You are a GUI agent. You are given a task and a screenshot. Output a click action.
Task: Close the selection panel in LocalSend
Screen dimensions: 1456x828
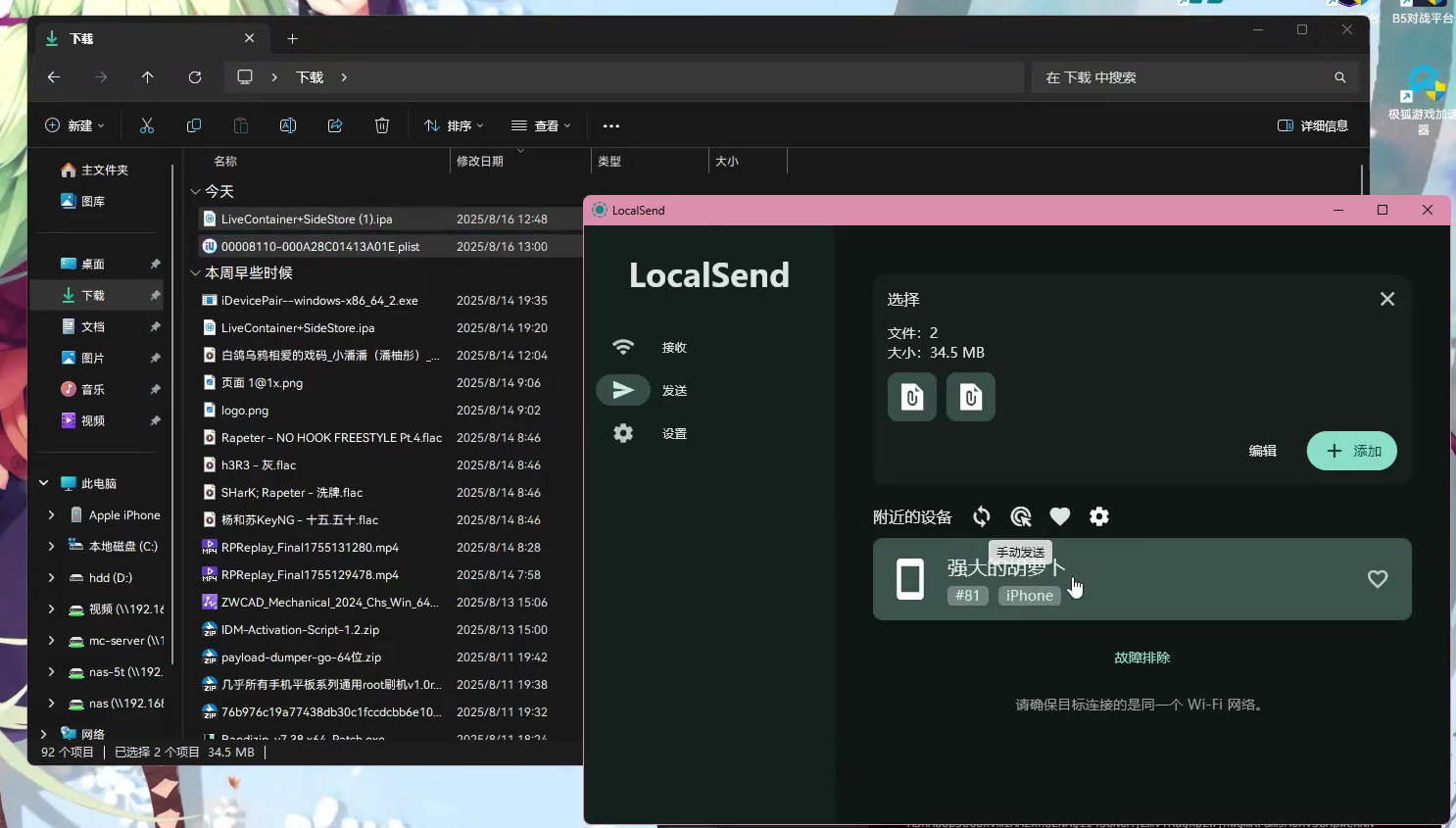[1386, 299]
